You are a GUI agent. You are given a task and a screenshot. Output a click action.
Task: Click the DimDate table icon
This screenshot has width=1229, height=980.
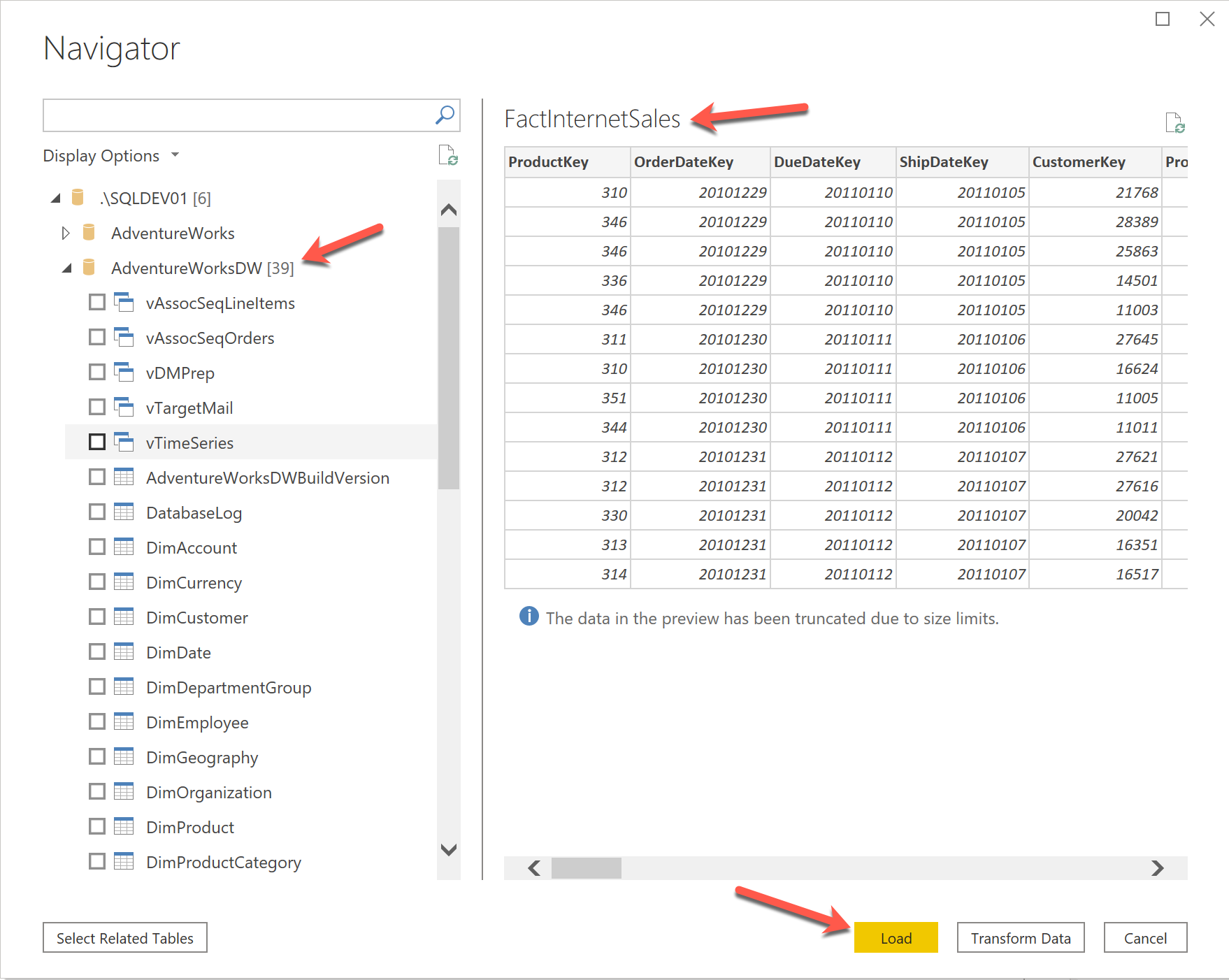(124, 651)
